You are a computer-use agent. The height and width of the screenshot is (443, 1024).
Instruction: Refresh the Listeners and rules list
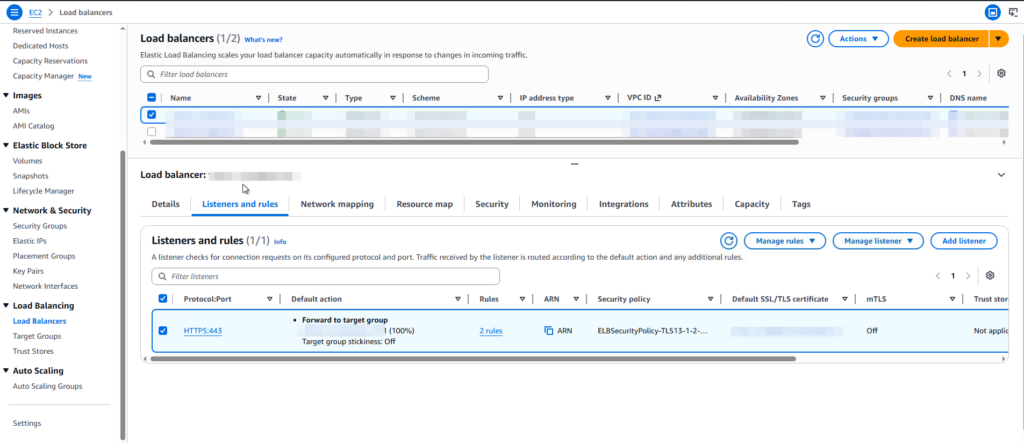[x=729, y=241]
